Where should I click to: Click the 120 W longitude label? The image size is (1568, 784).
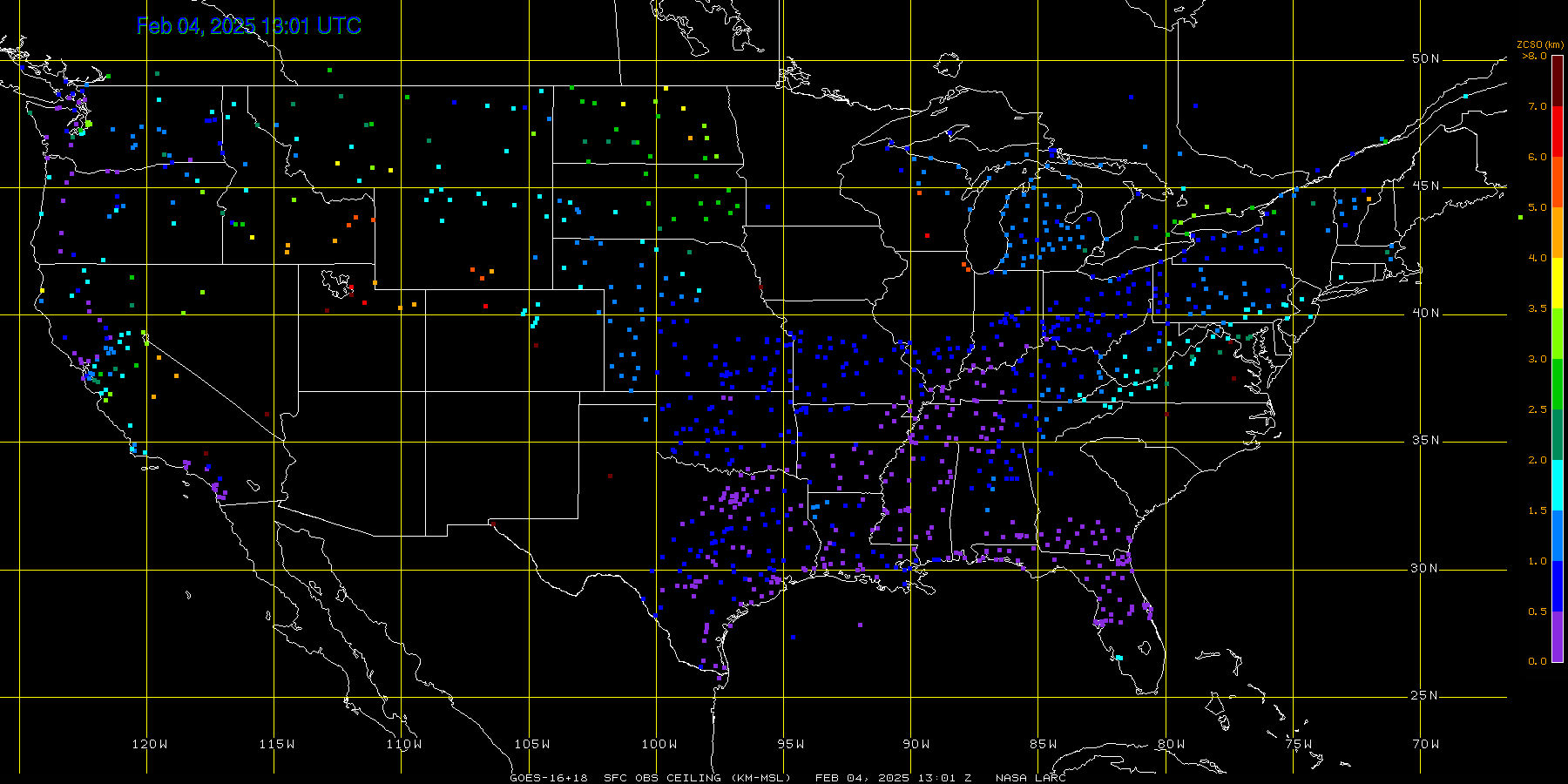(150, 744)
